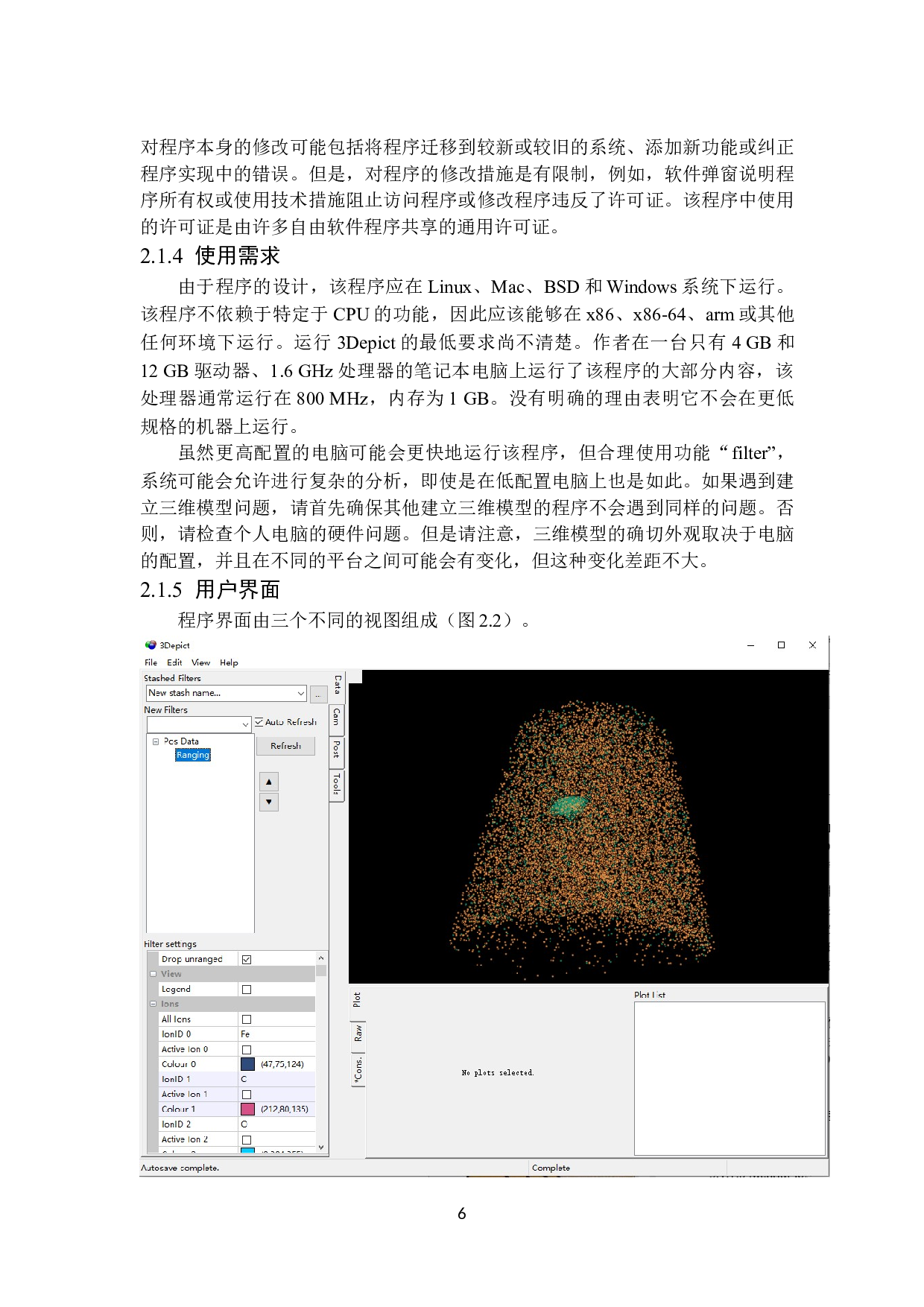Select the Ranging filter in the tree

click(193, 756)
